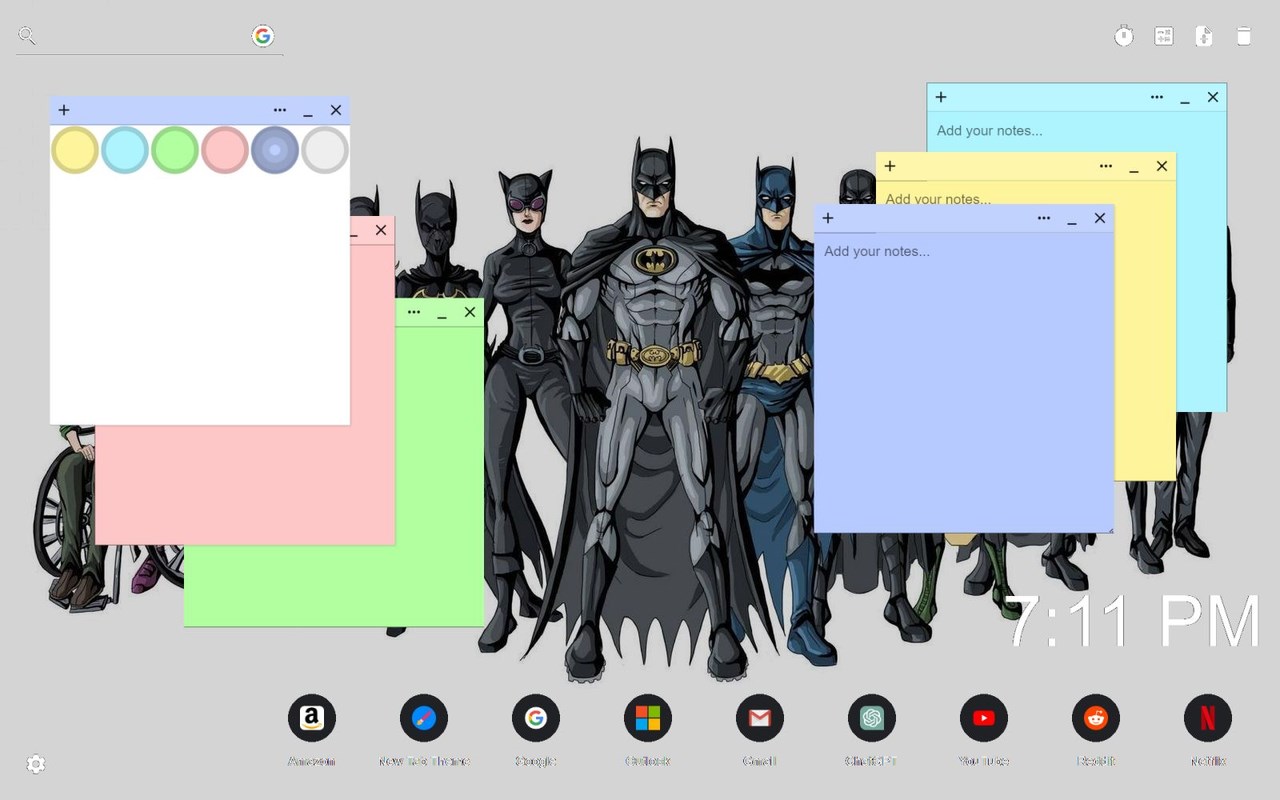
Task: Open the calculator widget
Action: tap(1164, 36)
